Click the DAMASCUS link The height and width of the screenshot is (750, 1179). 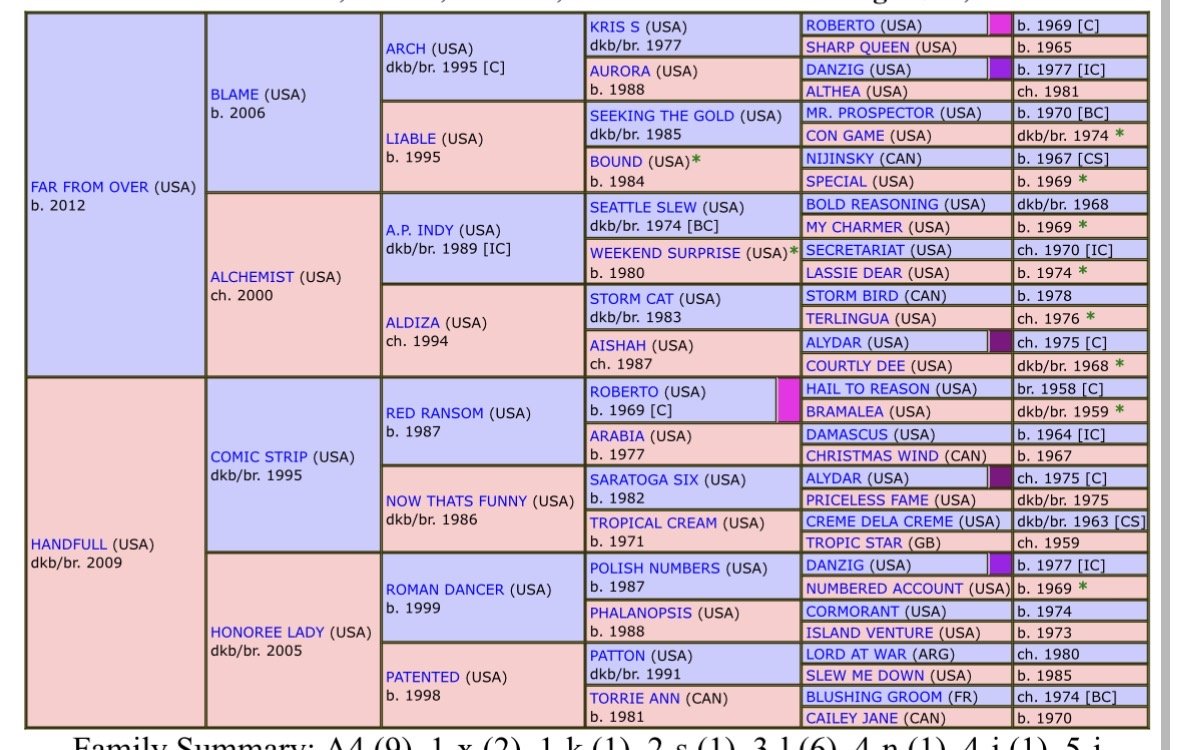point(847,435)
